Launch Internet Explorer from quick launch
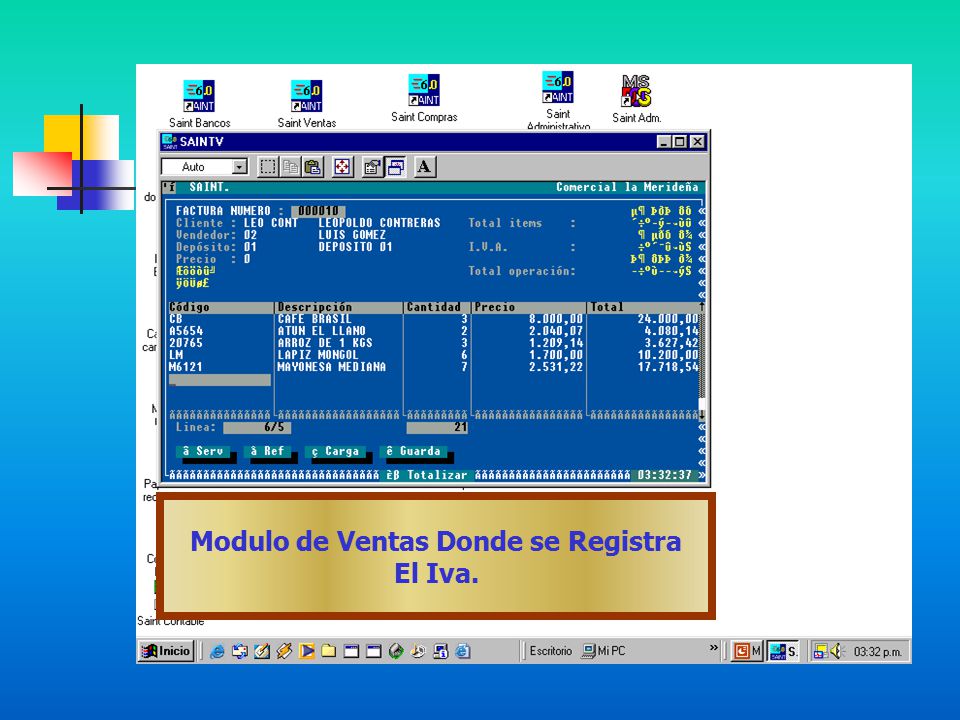960x720 pixels. (217, 651)
